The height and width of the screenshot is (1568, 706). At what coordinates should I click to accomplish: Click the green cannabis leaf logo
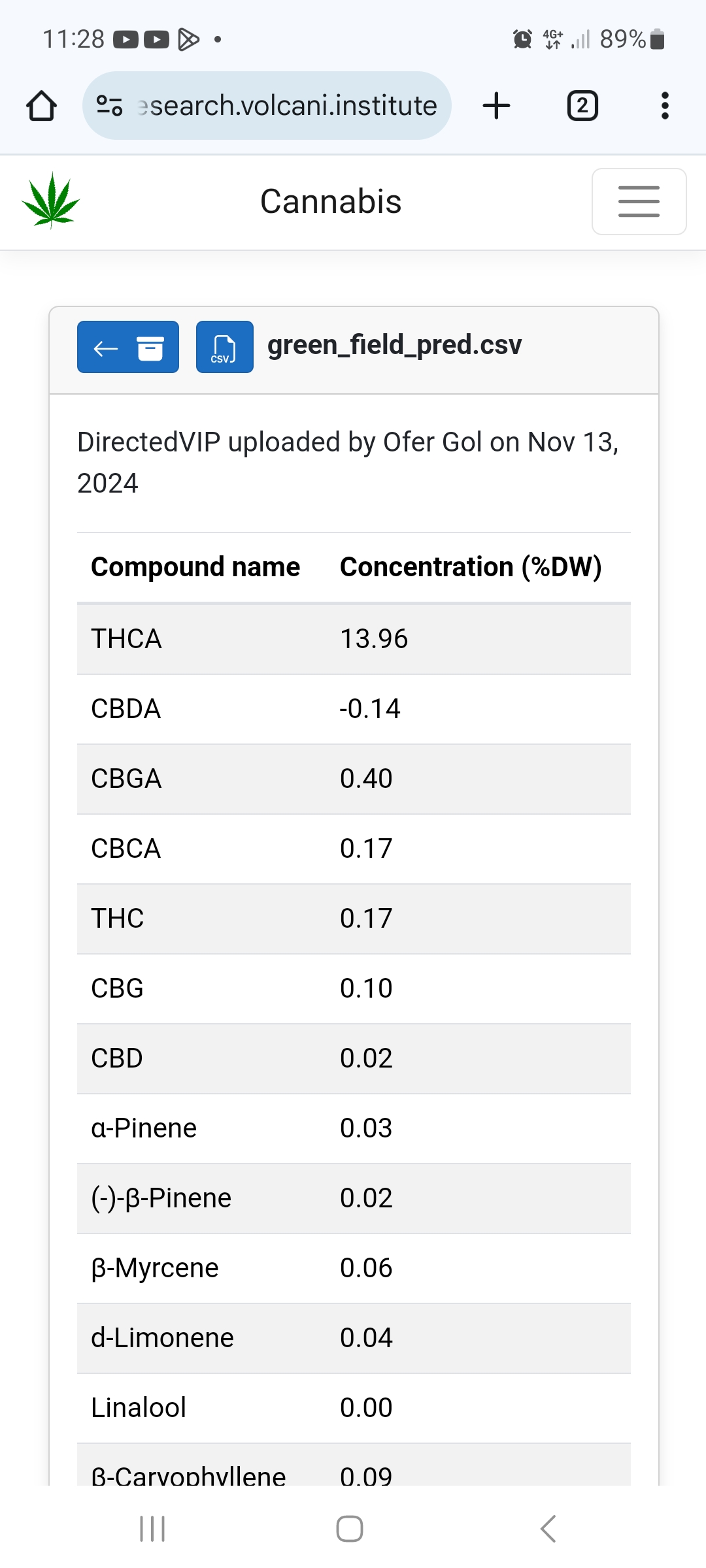(51, 201)
